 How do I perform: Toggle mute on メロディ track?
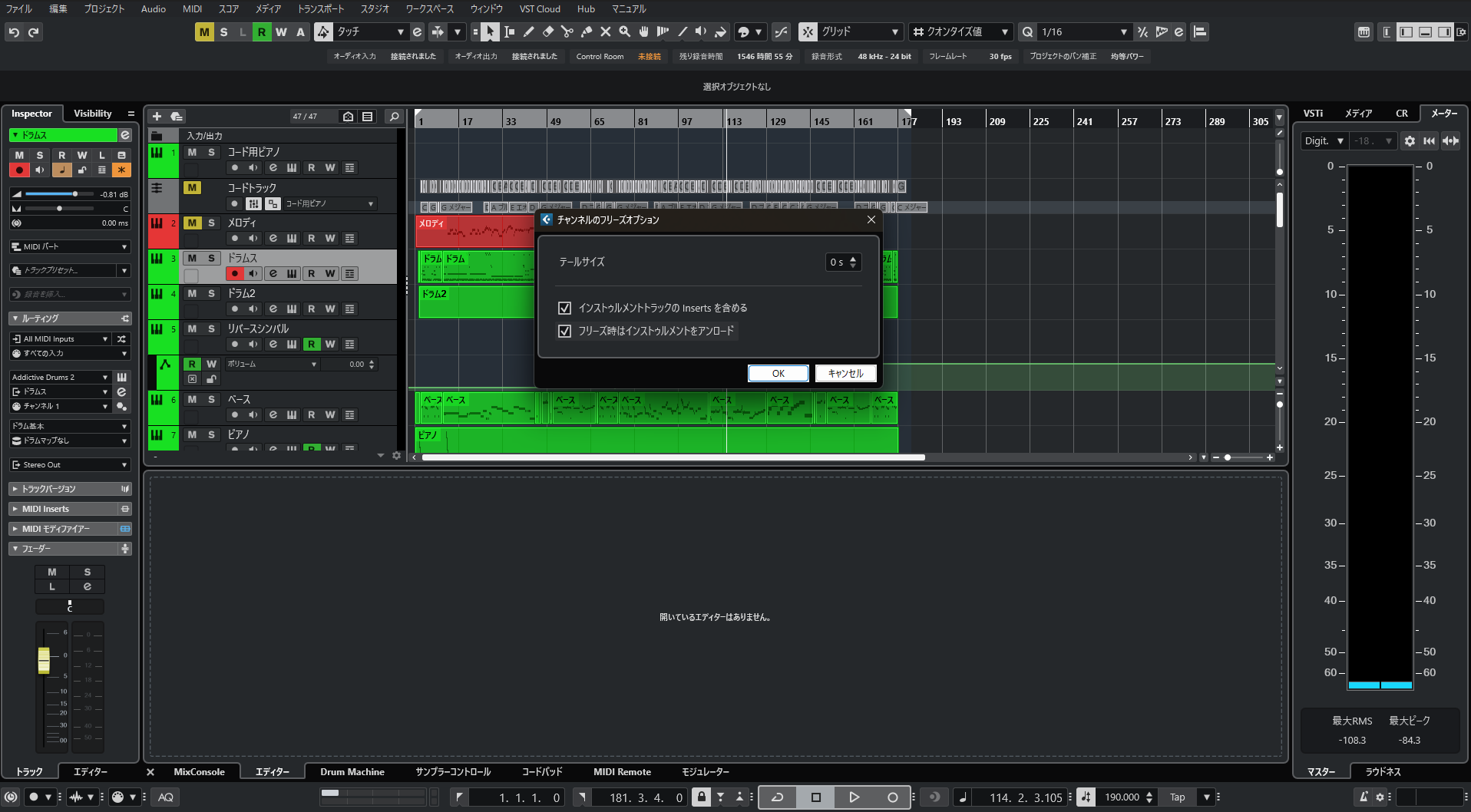click(192, 223)
